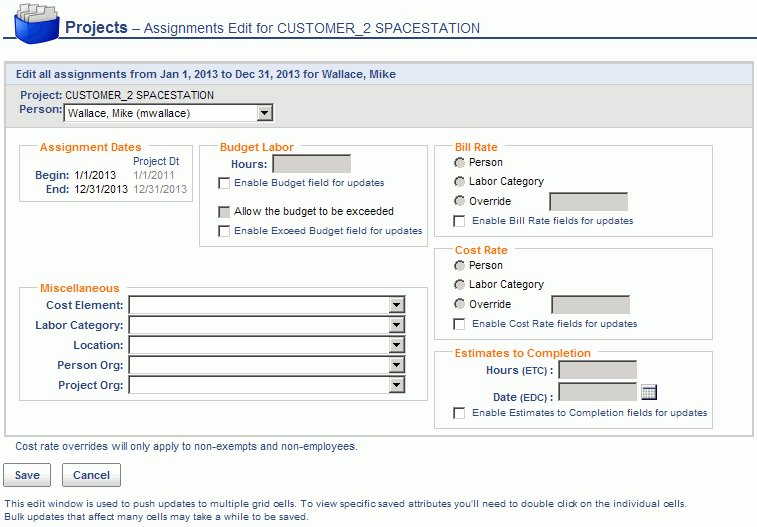757x527 pixels.
Task: Open the Labor Category dropdown list
Action: [x=266, y=325]
